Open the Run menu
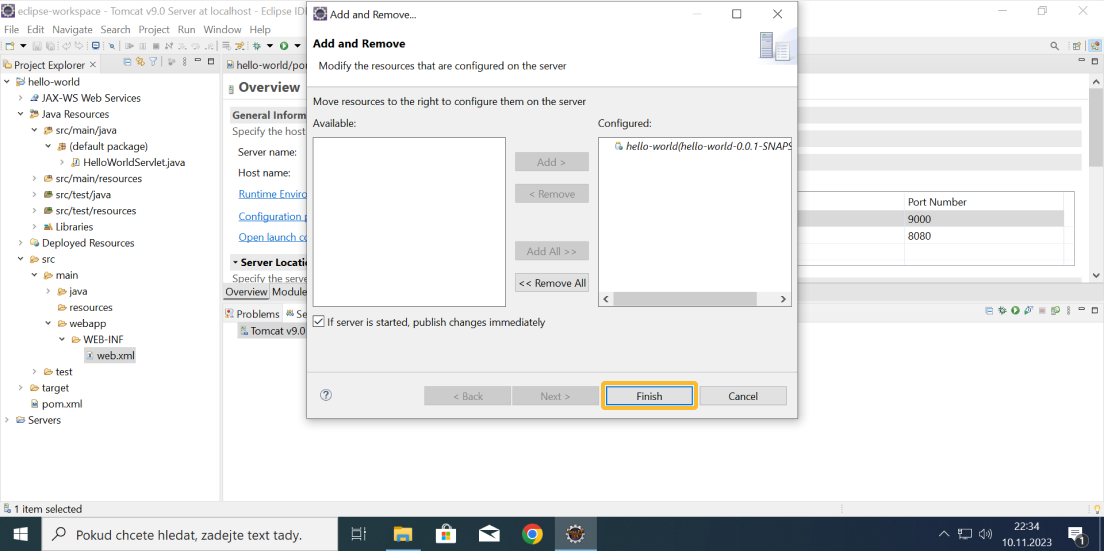Image resolution: width=1104 pixels, height=551 pixels. point(187,30)
